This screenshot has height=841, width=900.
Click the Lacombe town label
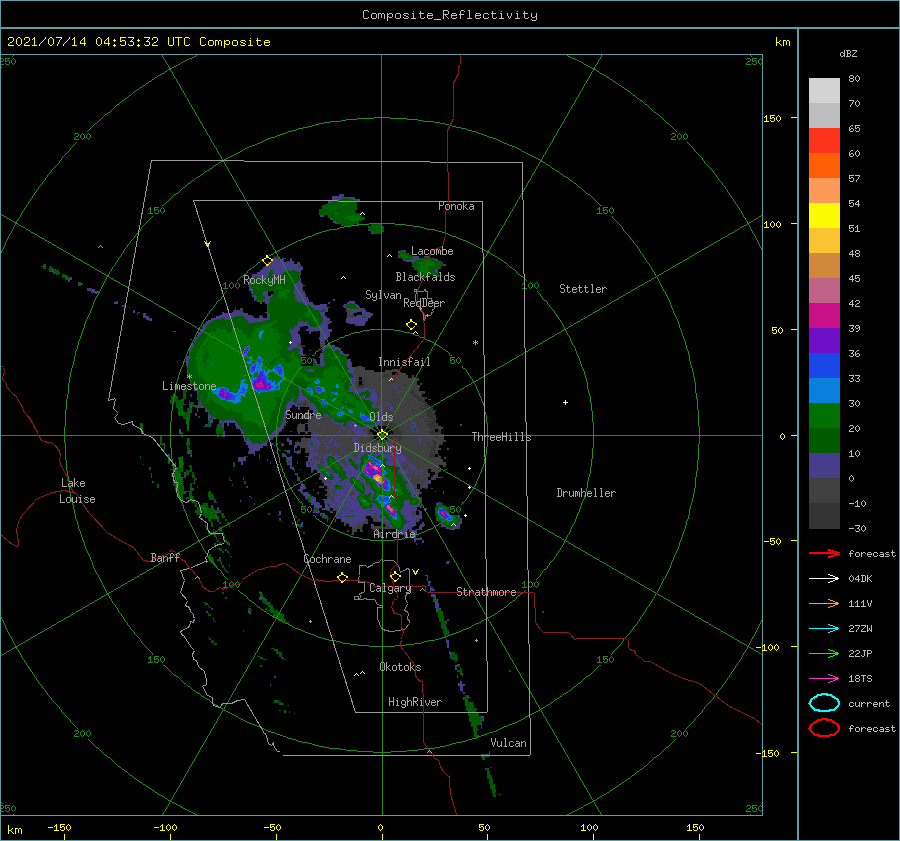(x=432, y=251)
